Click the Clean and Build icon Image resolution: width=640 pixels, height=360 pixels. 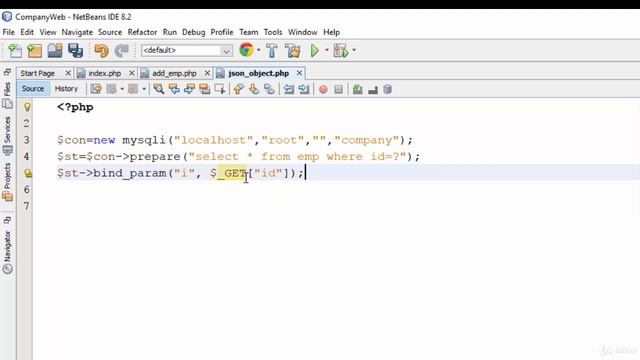[293, 51]
